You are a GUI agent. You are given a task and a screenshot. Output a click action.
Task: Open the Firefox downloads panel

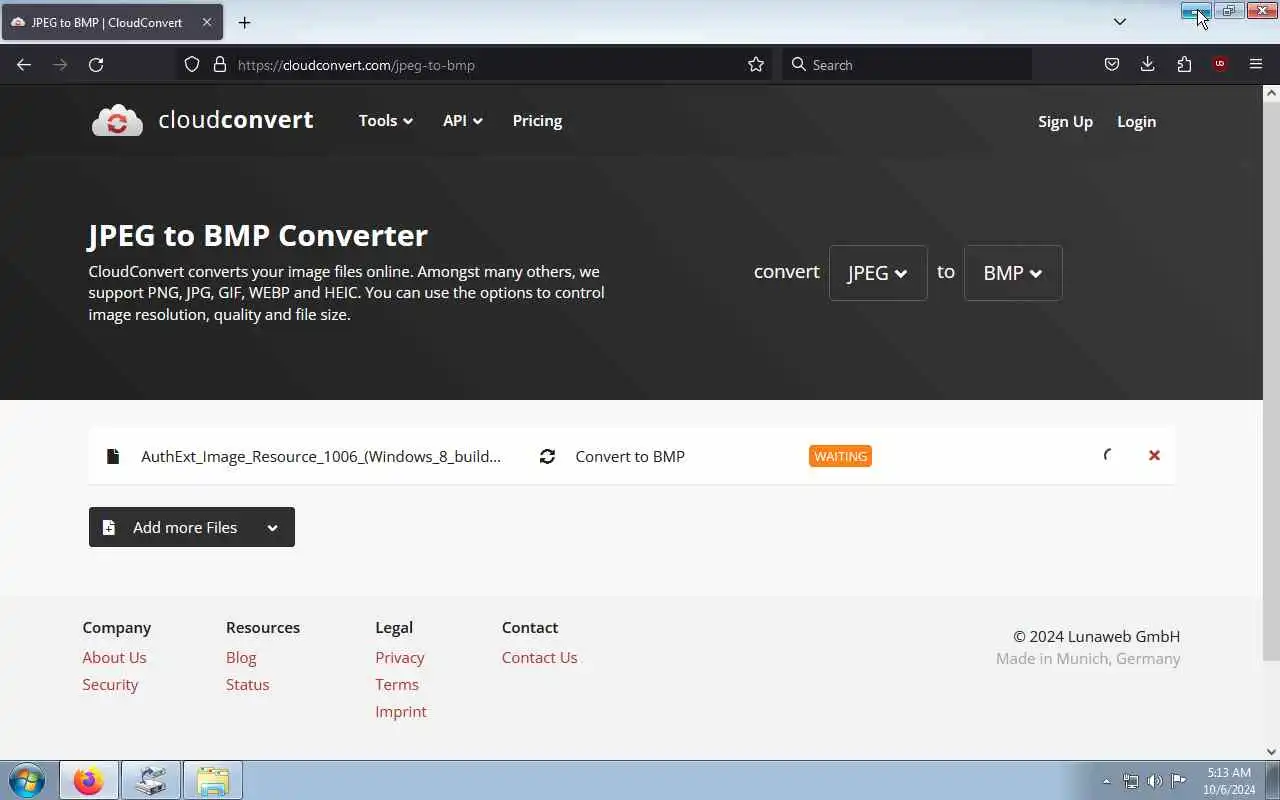(1147, 64)
